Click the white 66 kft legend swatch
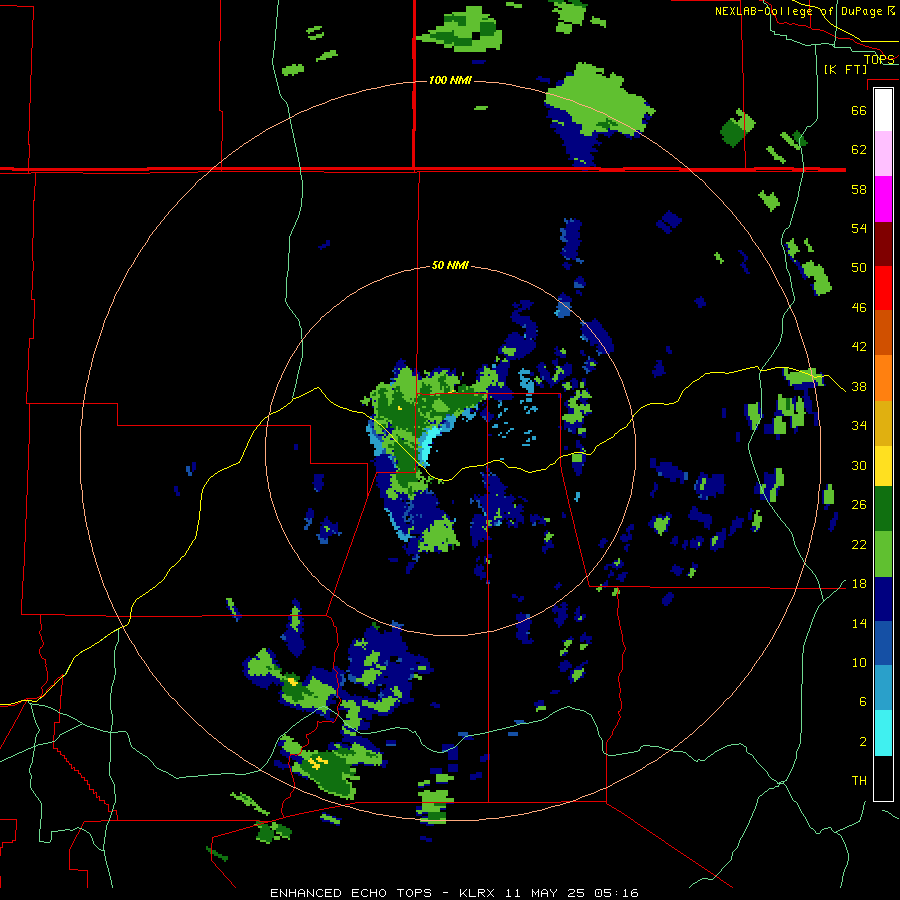Screen dimensions: 900x900 tap(883, 110)
